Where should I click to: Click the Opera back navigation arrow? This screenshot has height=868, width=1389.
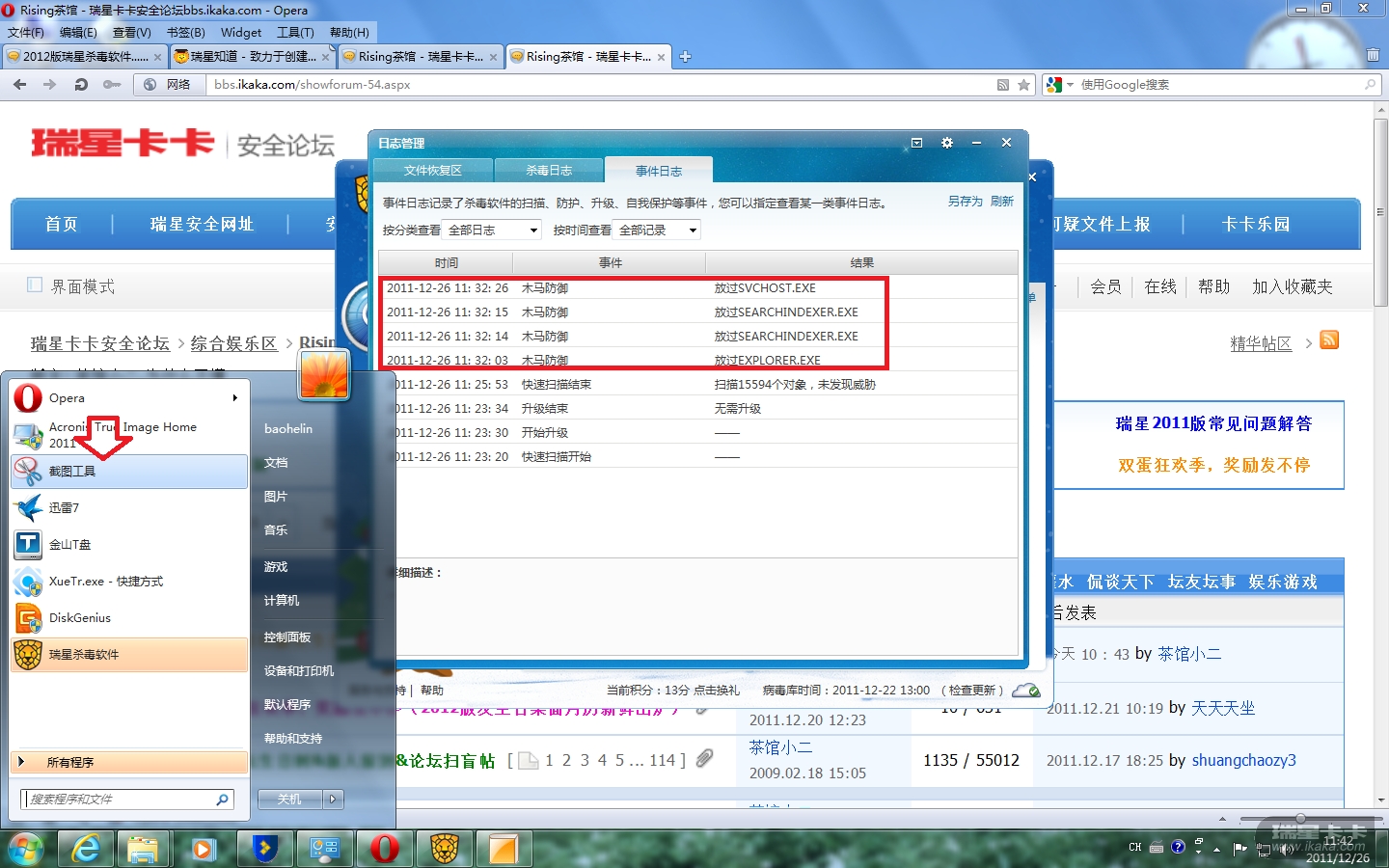(x=20, y=85)
